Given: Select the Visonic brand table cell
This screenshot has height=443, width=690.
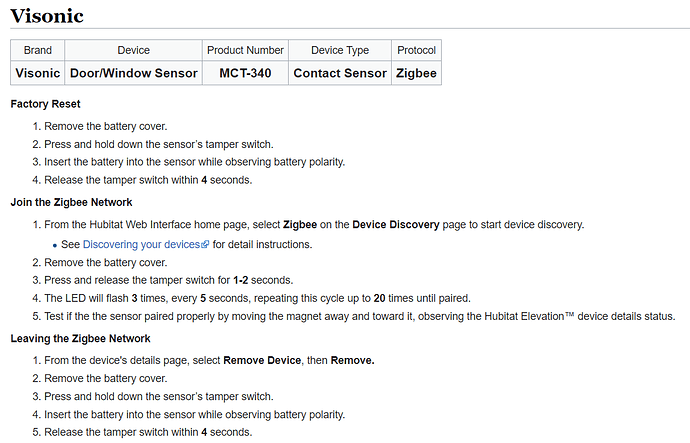Looking at the screenshot, I should click(x=38, y=73).
